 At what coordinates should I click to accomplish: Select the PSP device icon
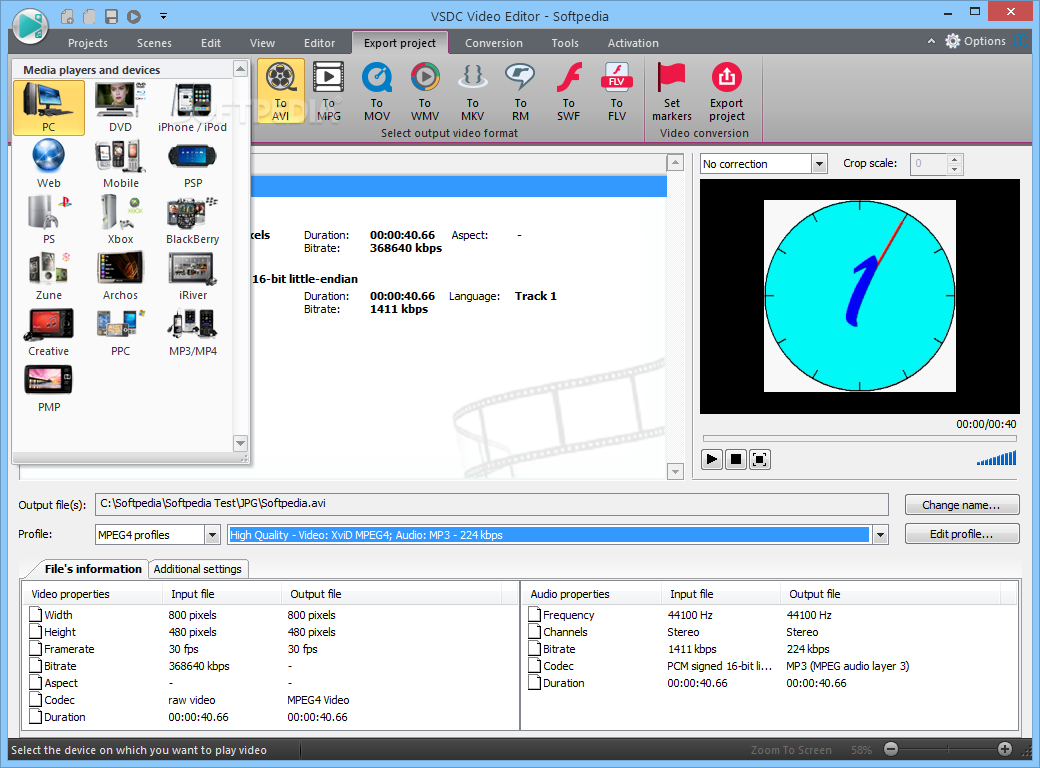pos(192,164)
